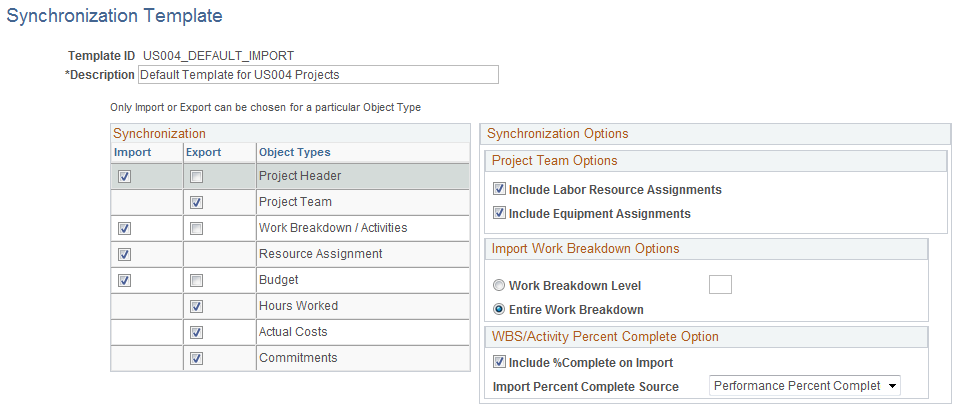Enable Export for Budget row

(197, 281)
